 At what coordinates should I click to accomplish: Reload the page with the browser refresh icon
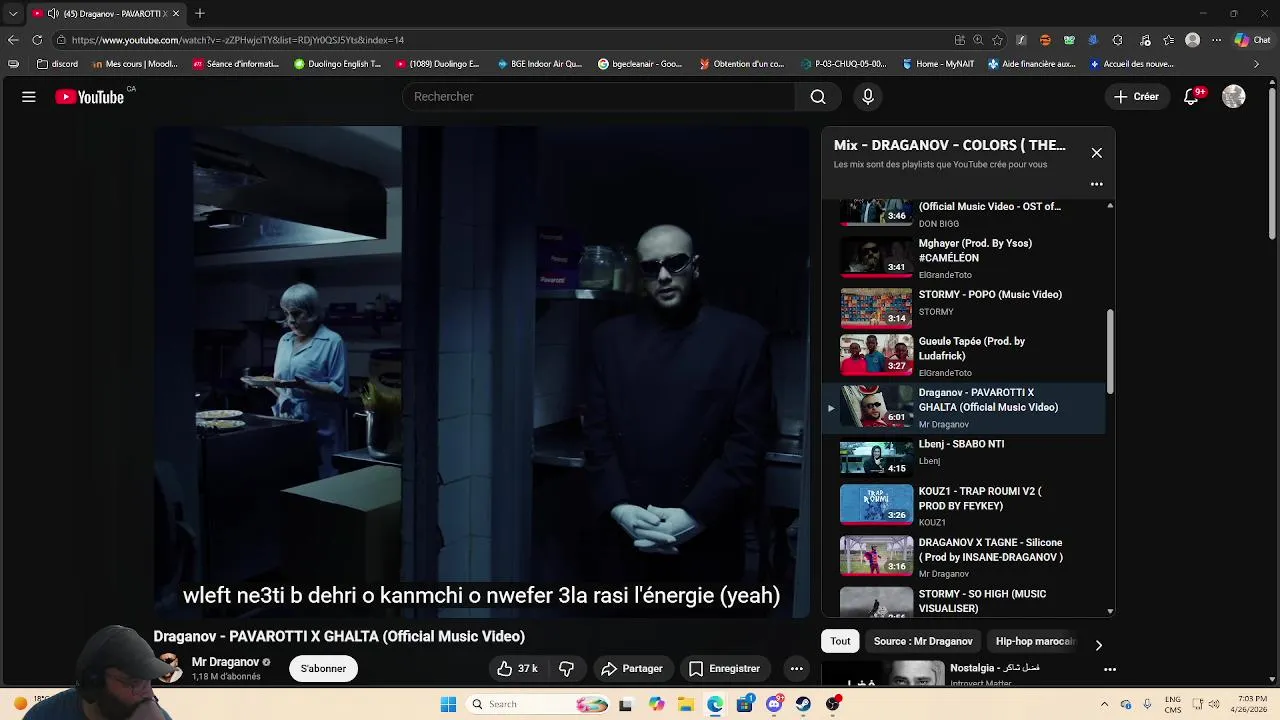pos(37,40)
